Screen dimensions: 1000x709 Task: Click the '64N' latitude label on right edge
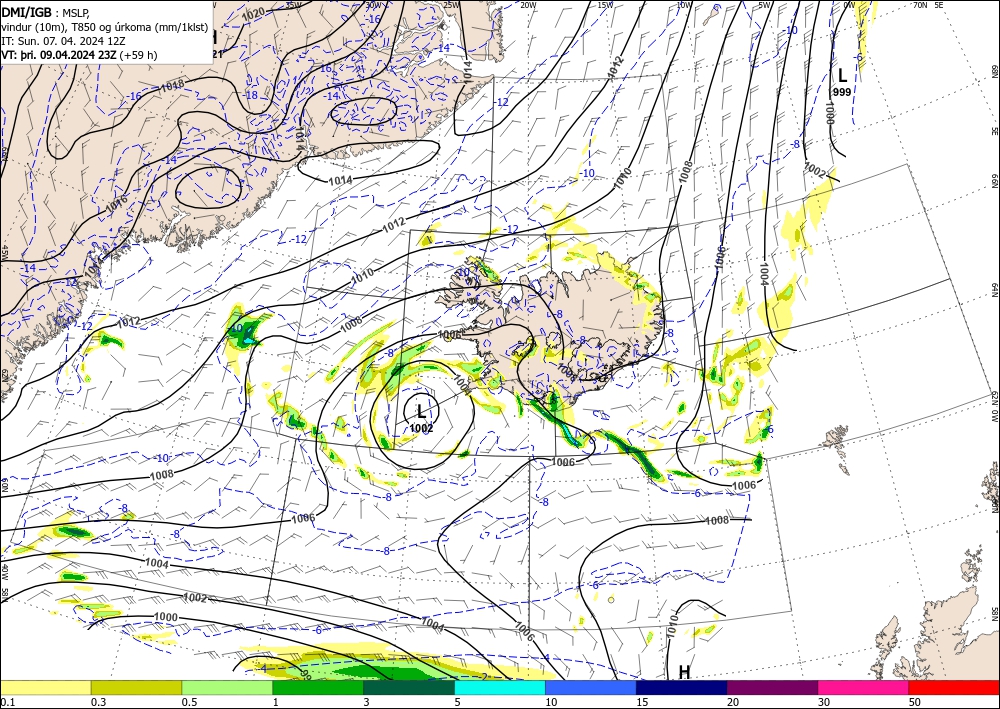994,290
